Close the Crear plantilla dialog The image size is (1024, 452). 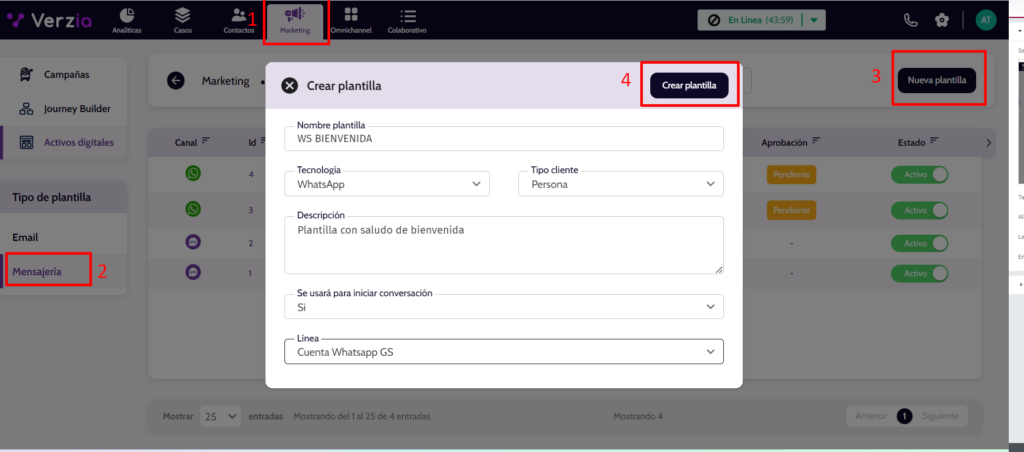coord(289,86)
